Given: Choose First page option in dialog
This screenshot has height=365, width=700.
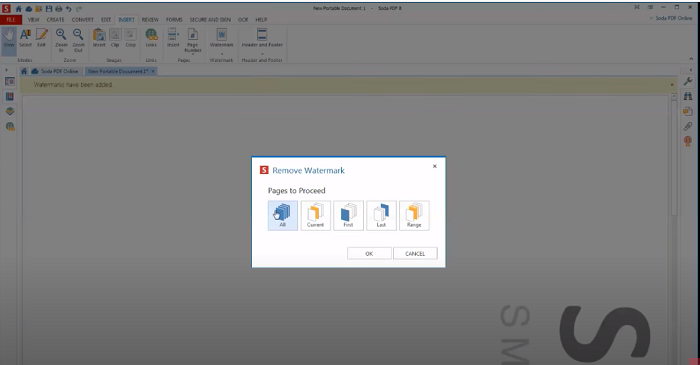Looking at the screenshot, I should (x=348, y=216).
